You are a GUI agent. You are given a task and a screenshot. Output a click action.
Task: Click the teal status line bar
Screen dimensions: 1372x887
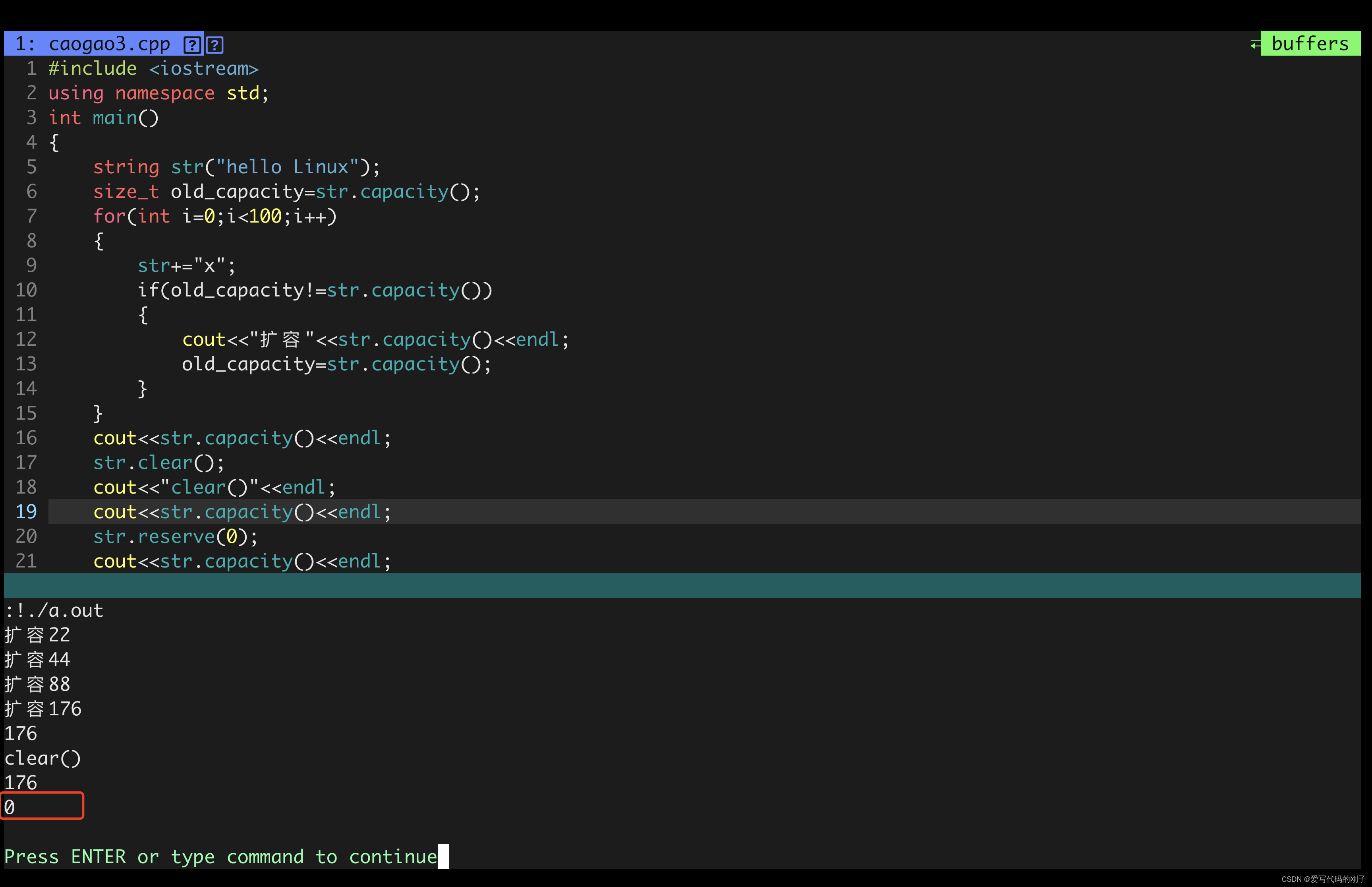click(x=682, y=585)
